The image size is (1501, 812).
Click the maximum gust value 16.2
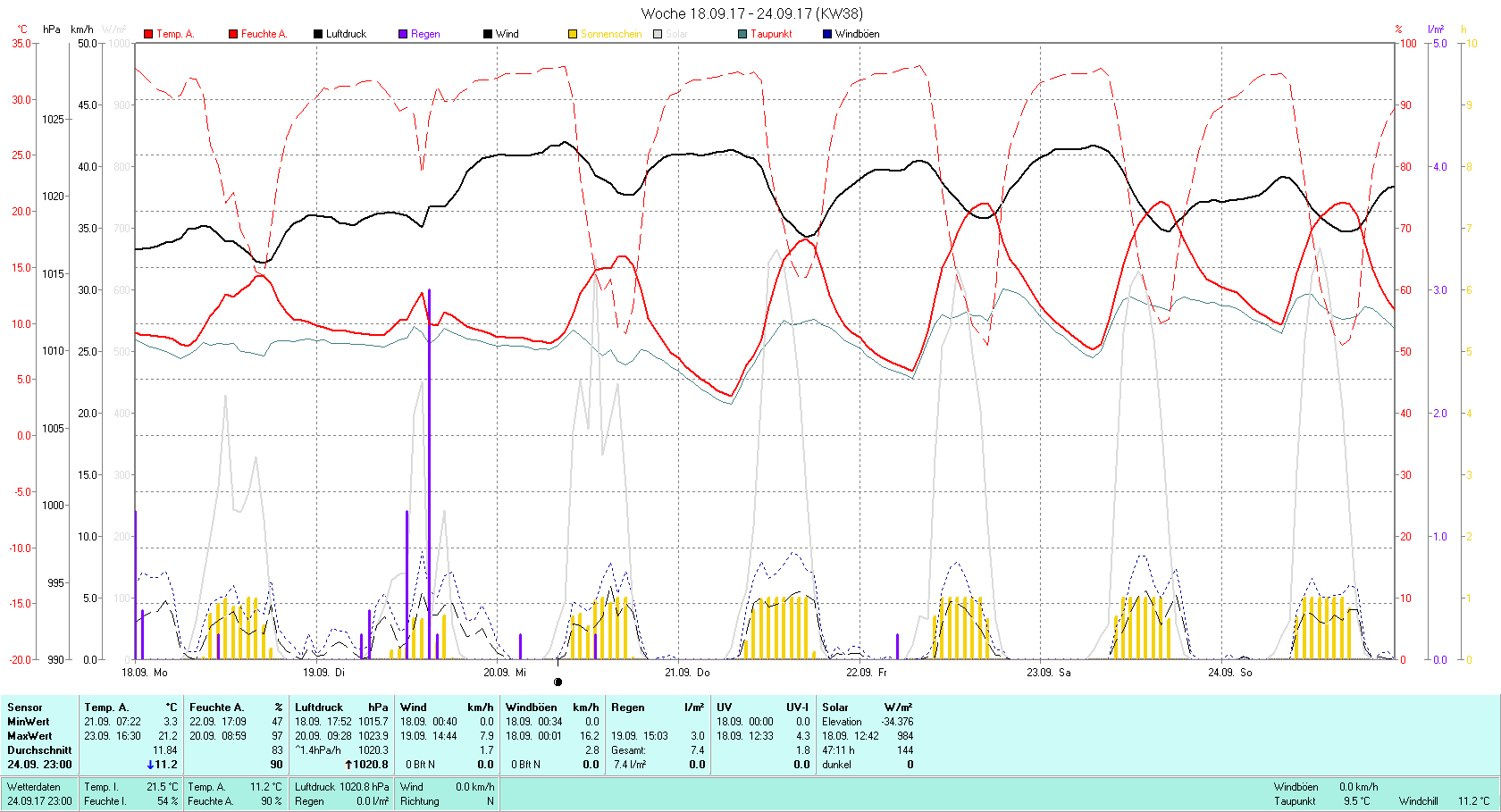pos(590,736)
